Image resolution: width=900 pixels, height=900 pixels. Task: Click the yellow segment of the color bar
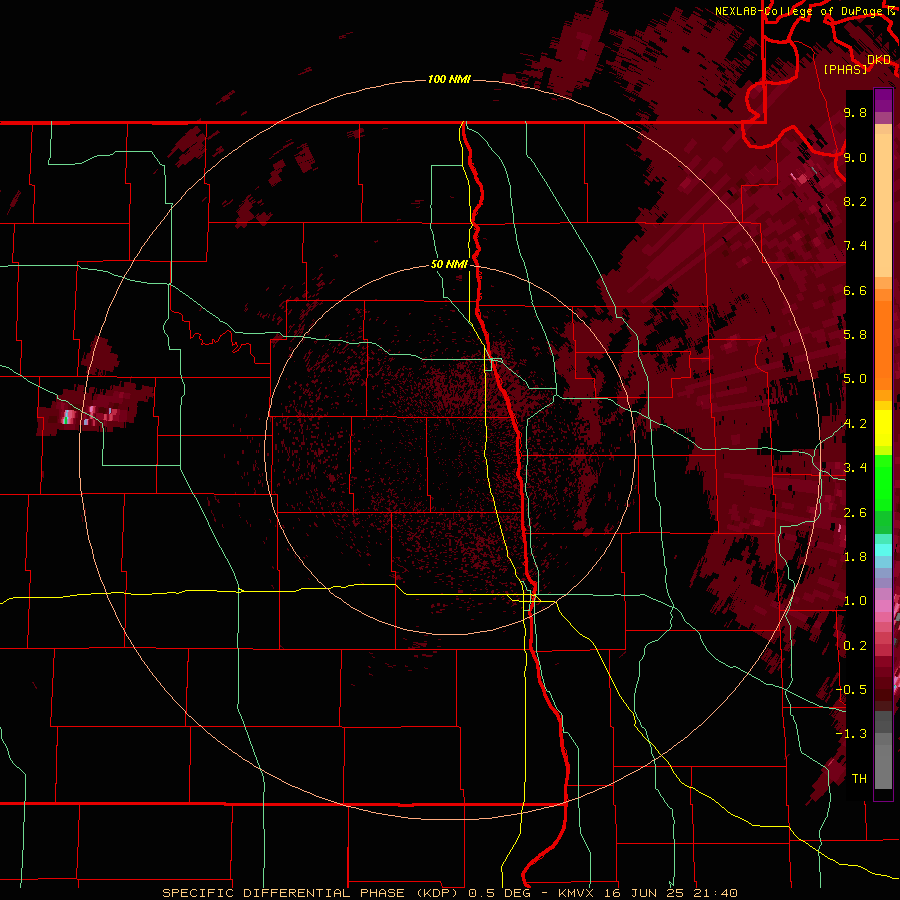tap(883, 428)
